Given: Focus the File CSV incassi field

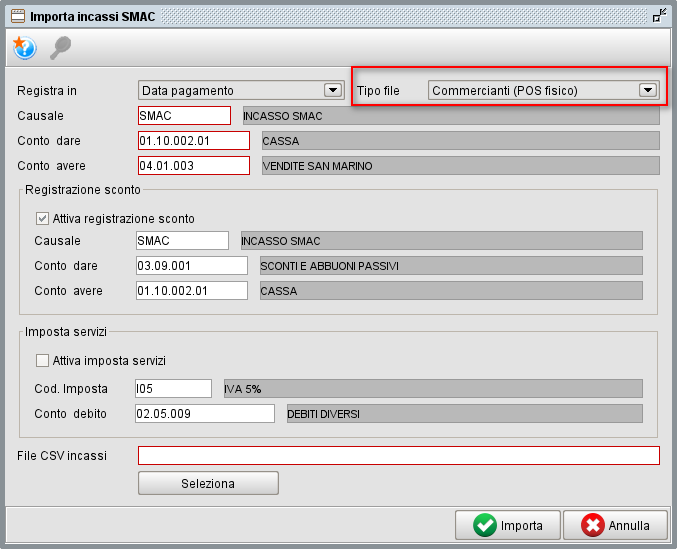Looking at the screenshot, I should click(399, 455).
